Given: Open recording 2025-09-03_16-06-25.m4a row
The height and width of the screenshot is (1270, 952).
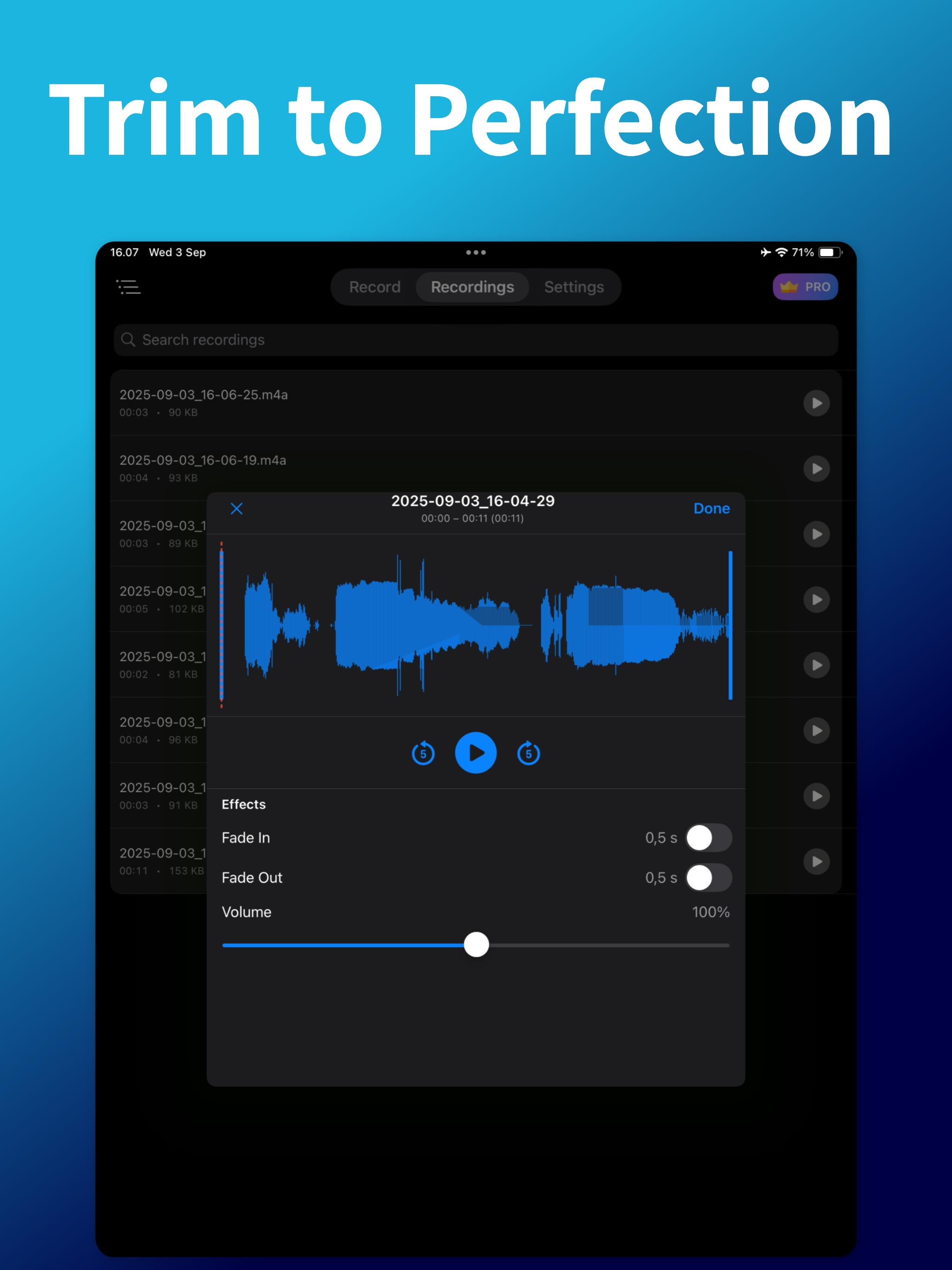Looking at the screenshot, I should tap(476, 403).
